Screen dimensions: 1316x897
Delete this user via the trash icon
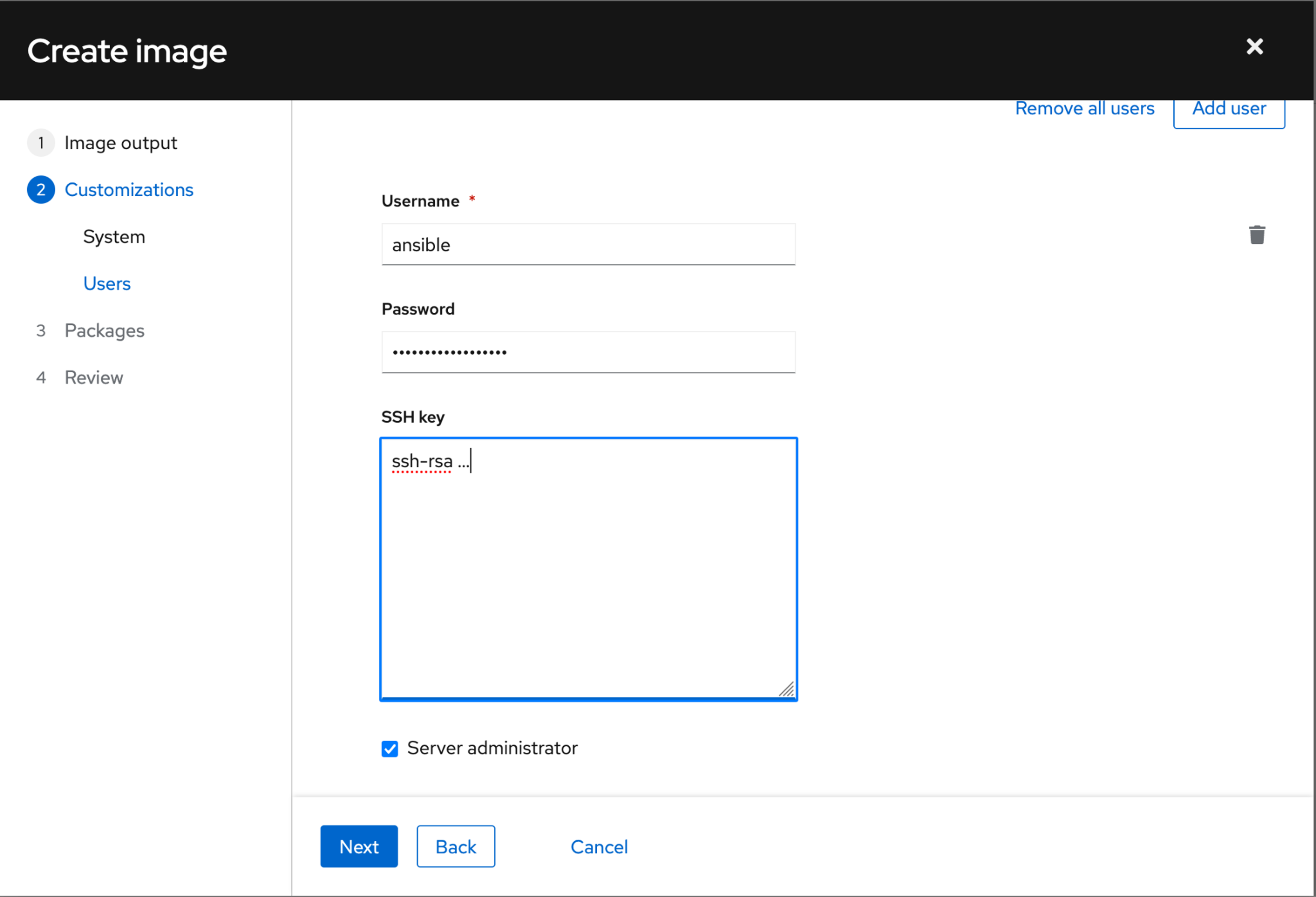1256,234
